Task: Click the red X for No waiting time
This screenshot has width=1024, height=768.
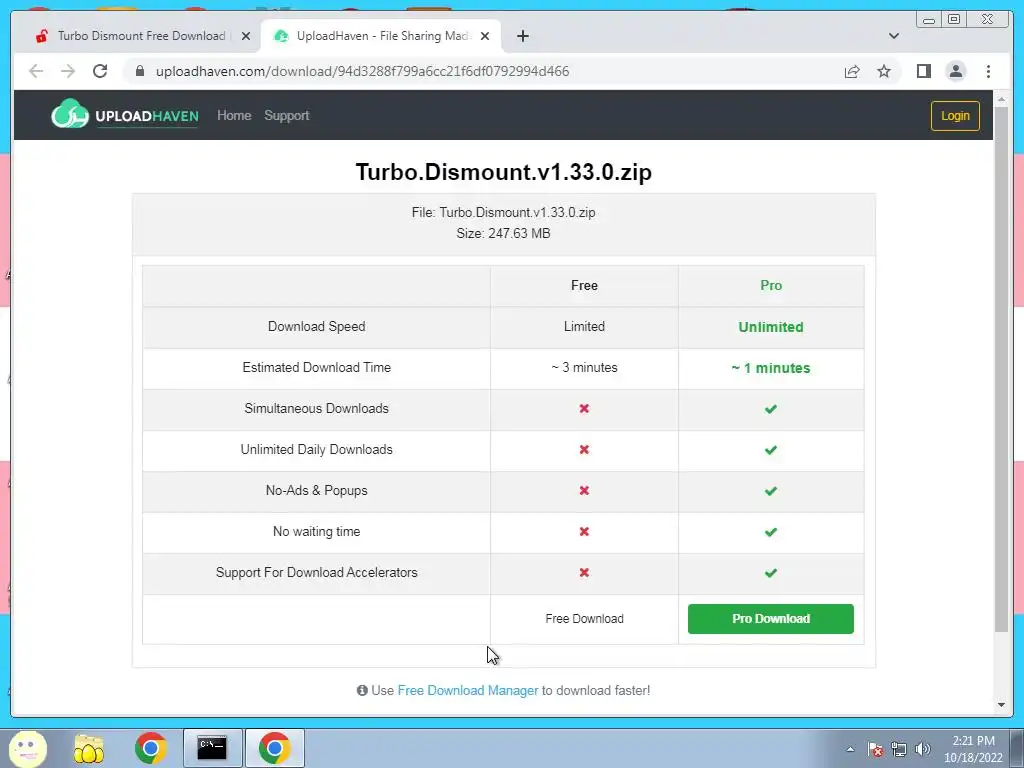Action: [584, 532]
